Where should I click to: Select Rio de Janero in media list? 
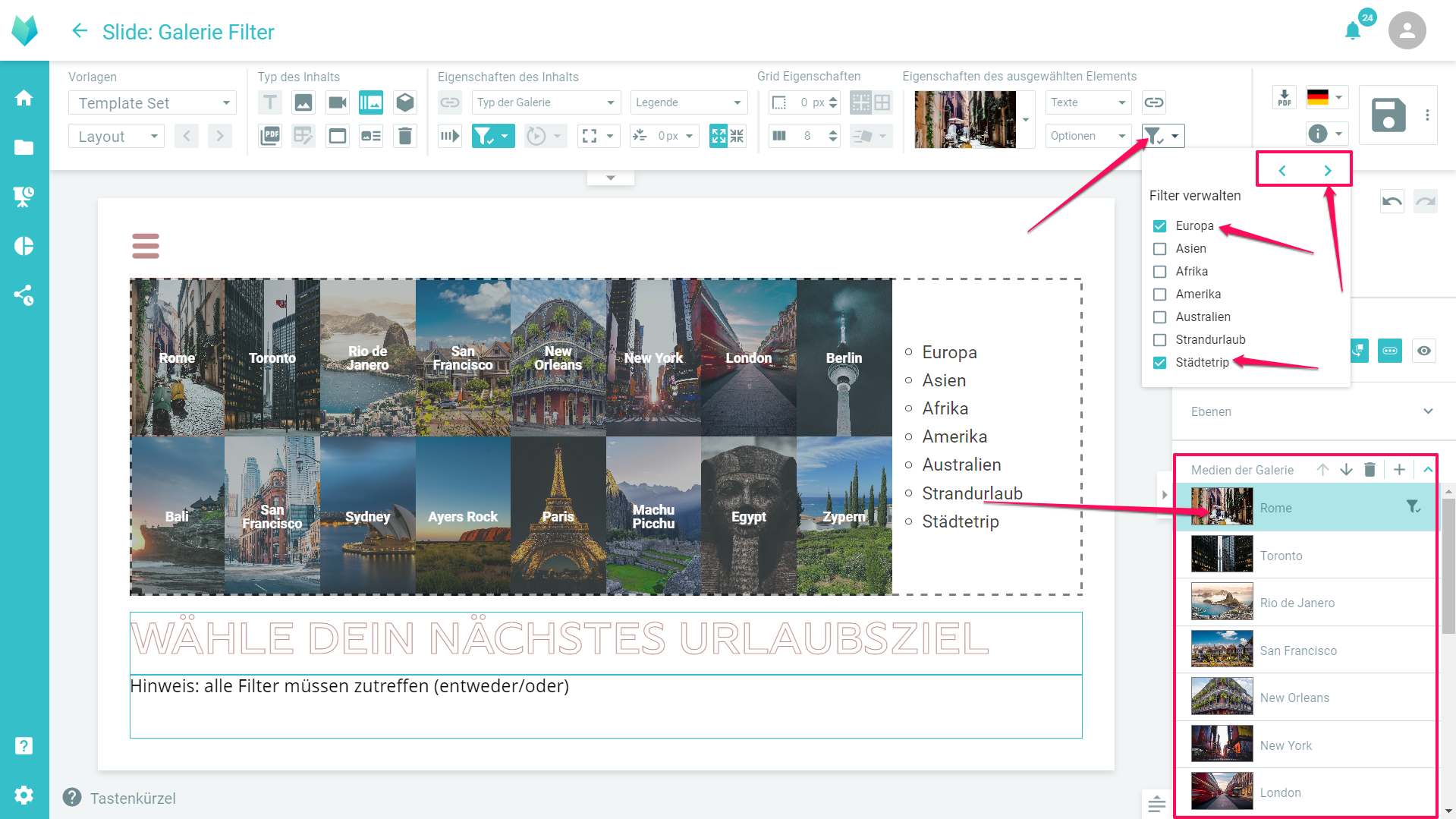tap(1305, 603)
